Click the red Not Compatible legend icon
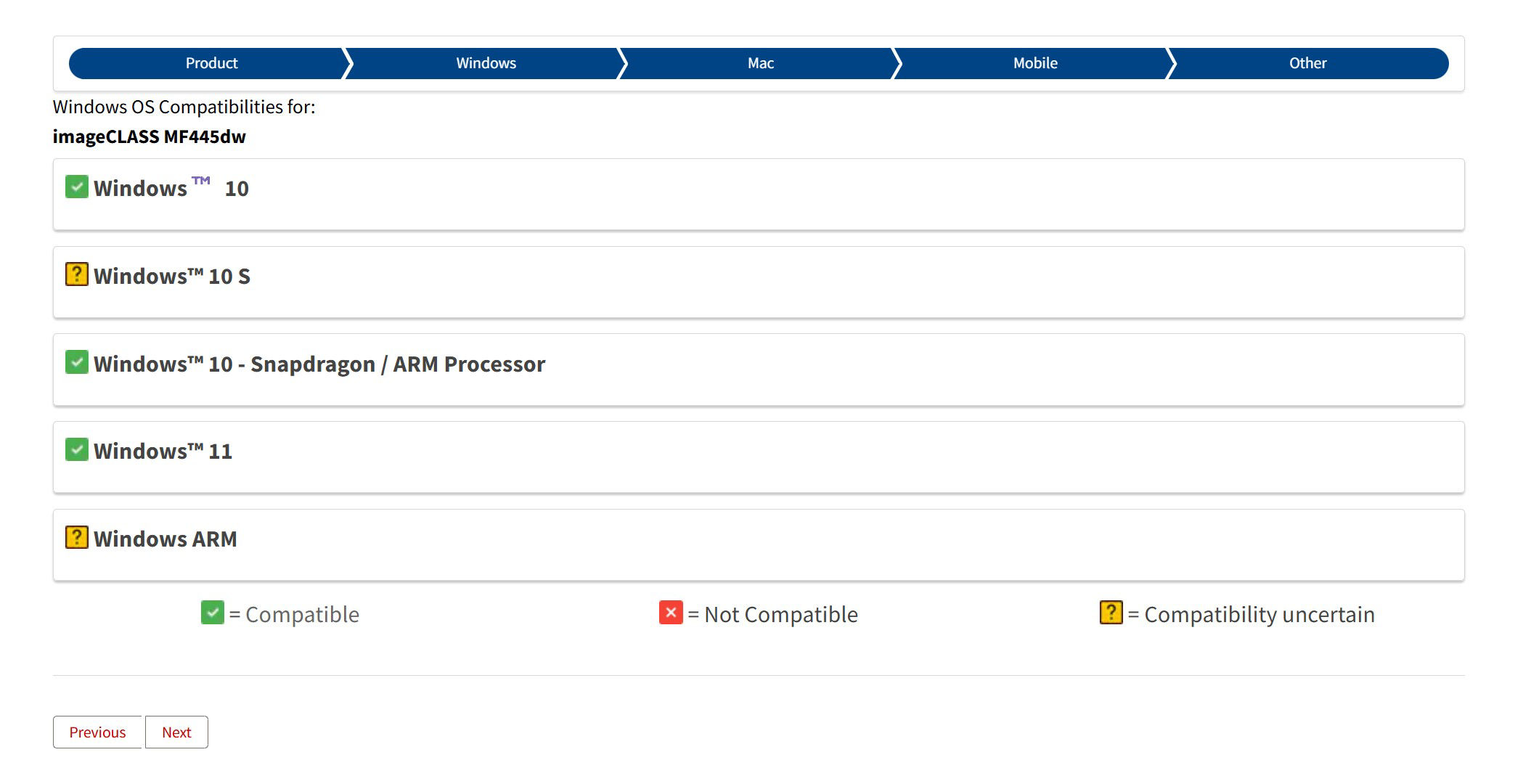The height and width of the screenshot is (784, 1531). 671,613
